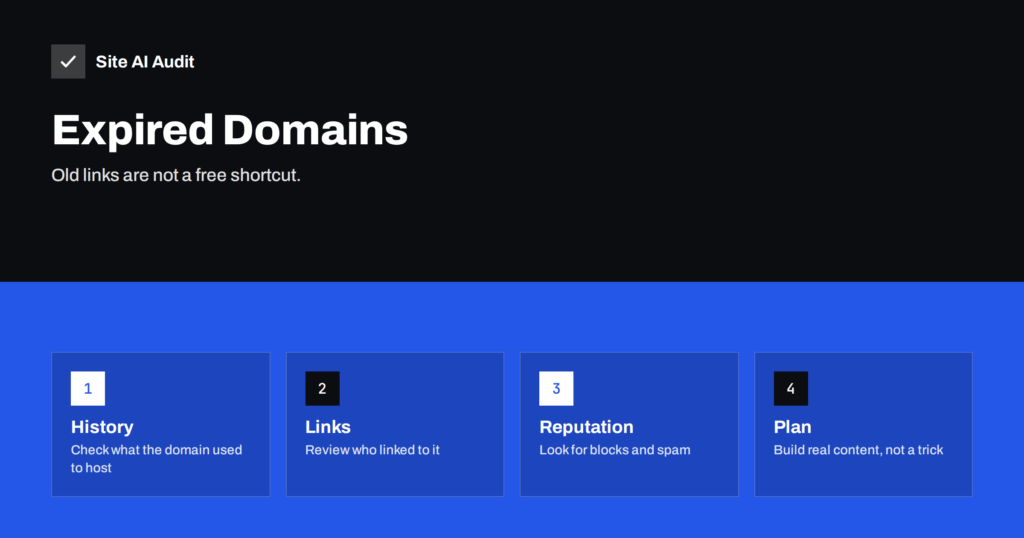Open the Links card title
This screenshot has height=538, width=1024.
pos(328,427)
